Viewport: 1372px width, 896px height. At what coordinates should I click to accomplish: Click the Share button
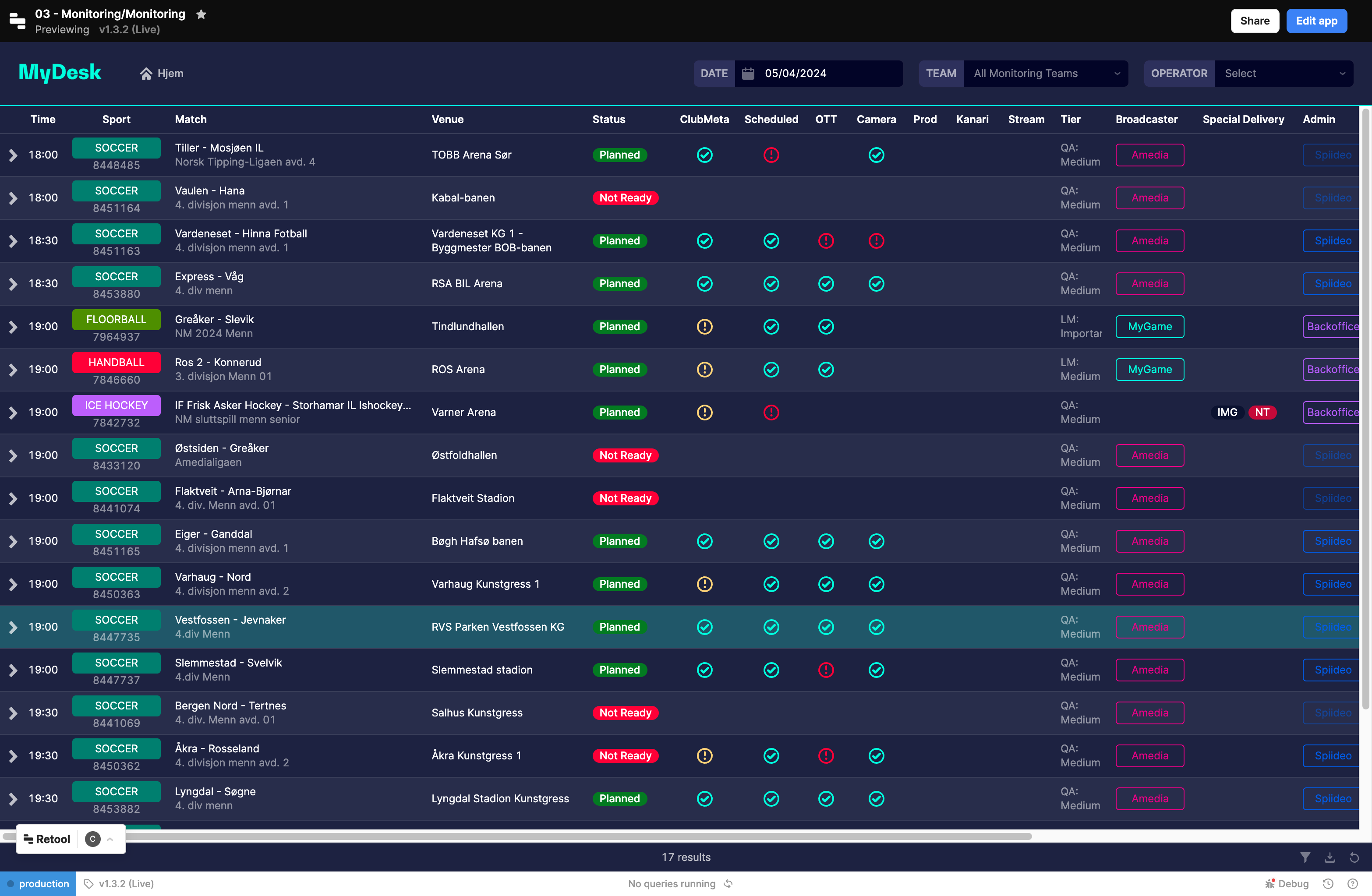(1255, 21)
